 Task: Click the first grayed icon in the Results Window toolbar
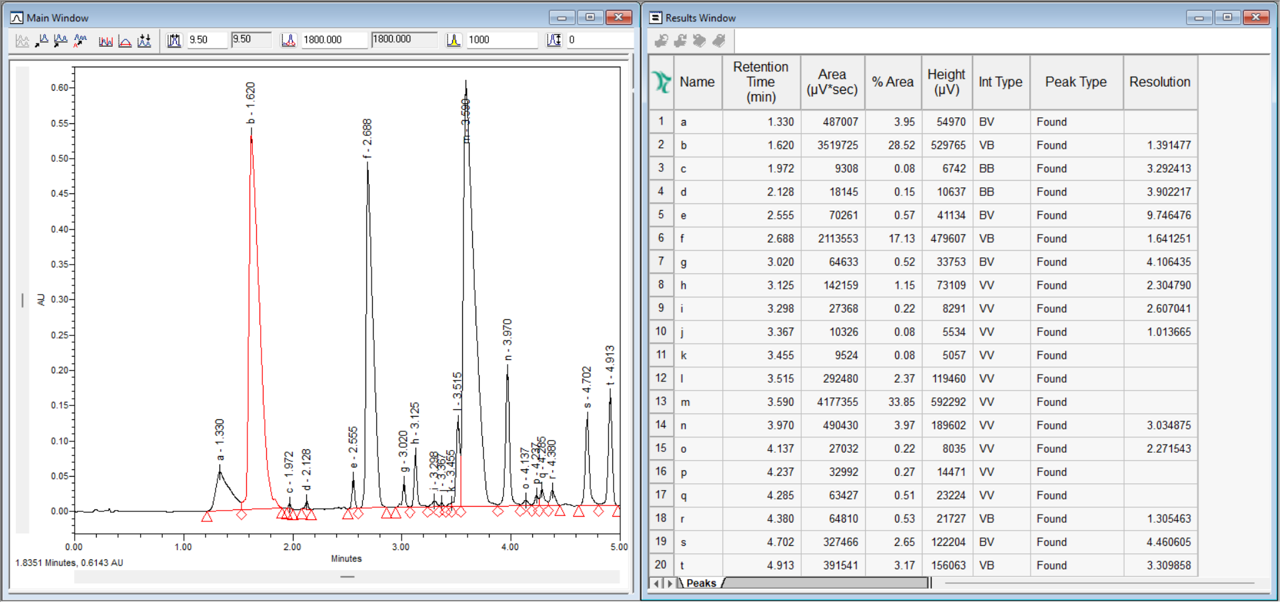pos(660,41)
